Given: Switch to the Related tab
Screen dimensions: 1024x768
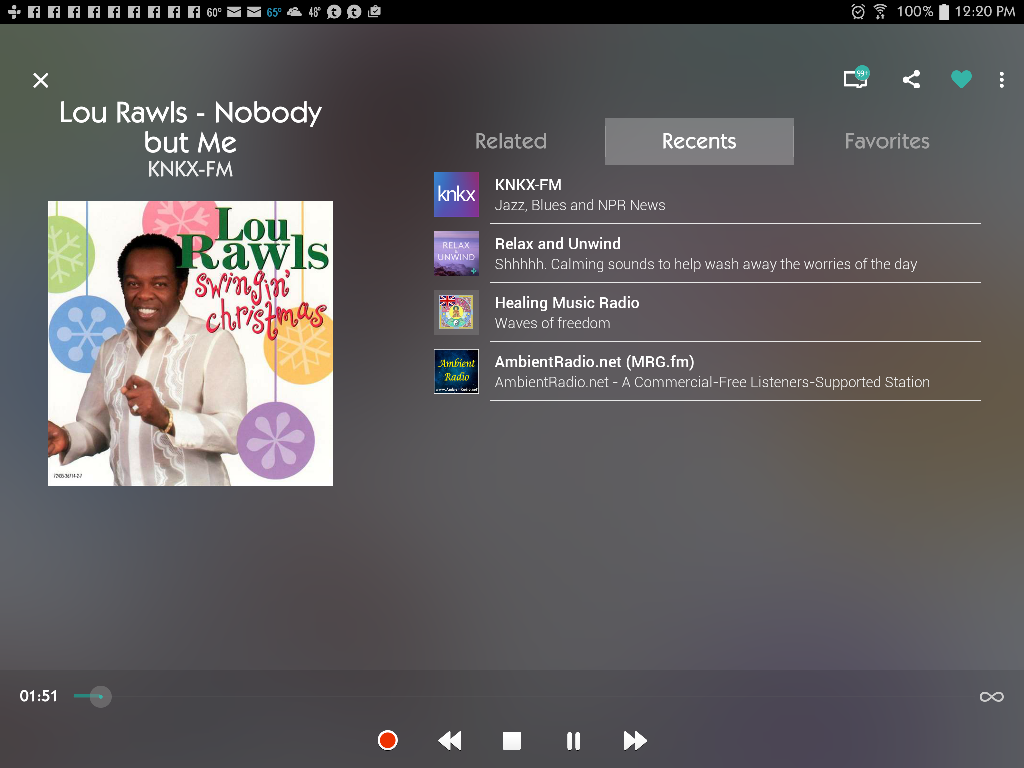Looking at the screenshot, I should (511, 141).
